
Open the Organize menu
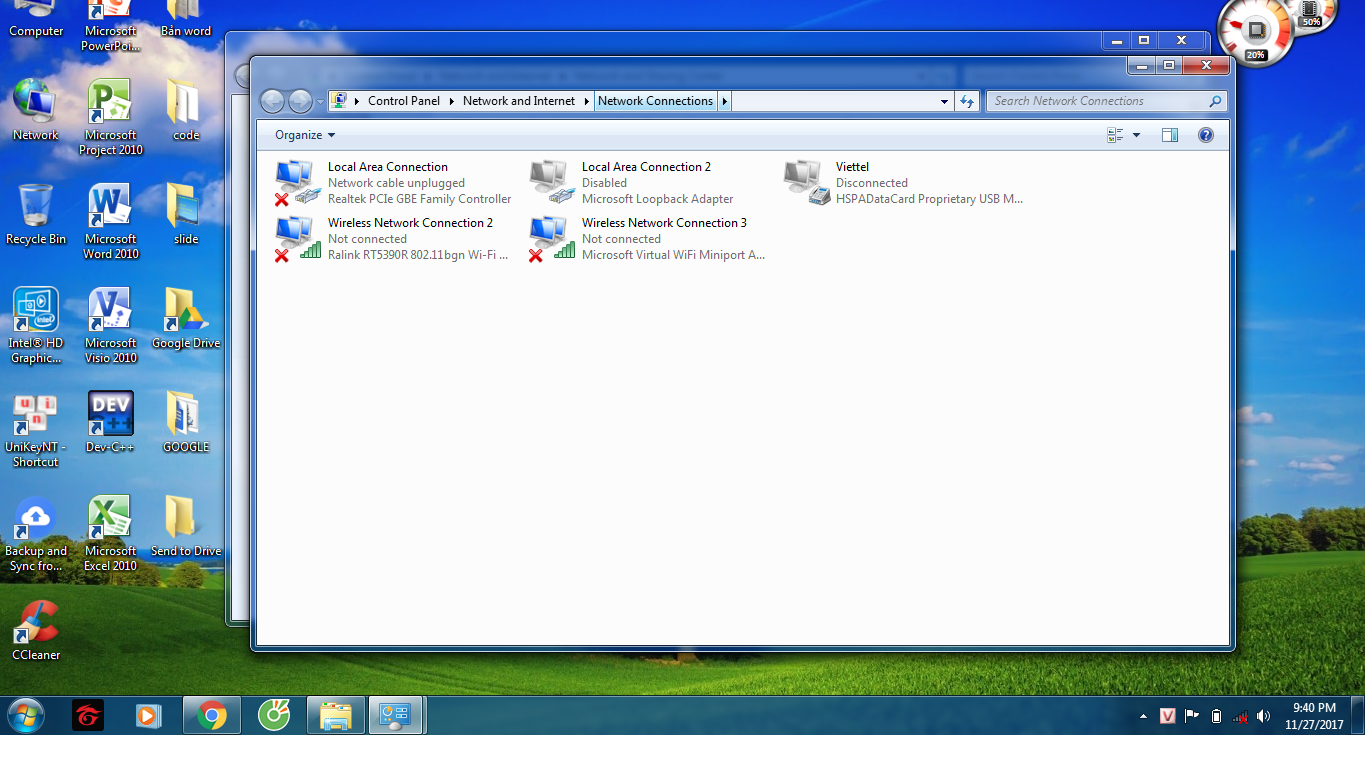click(x=305, y=135)
